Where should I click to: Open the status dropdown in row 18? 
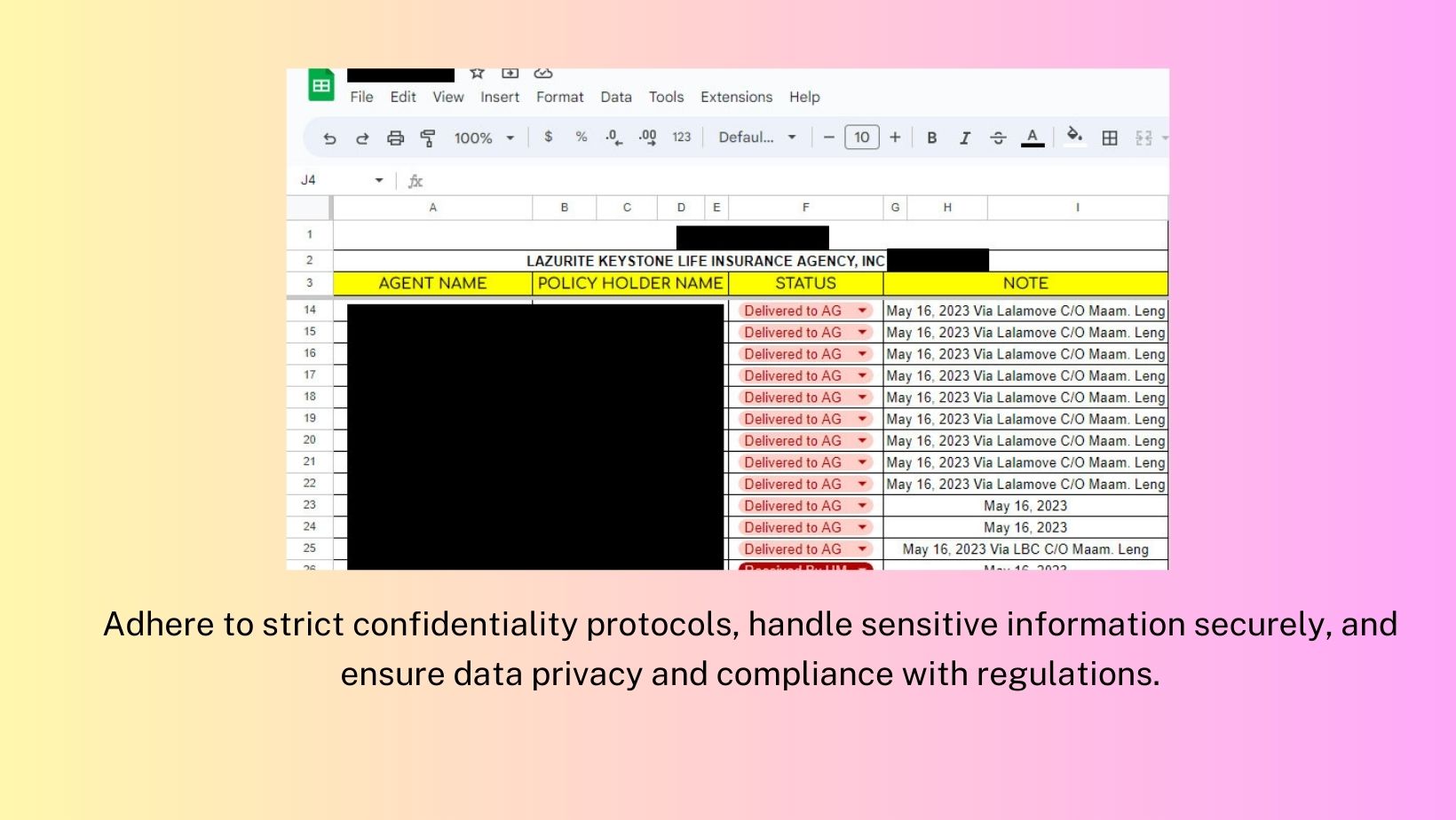[x=862, y=398]
